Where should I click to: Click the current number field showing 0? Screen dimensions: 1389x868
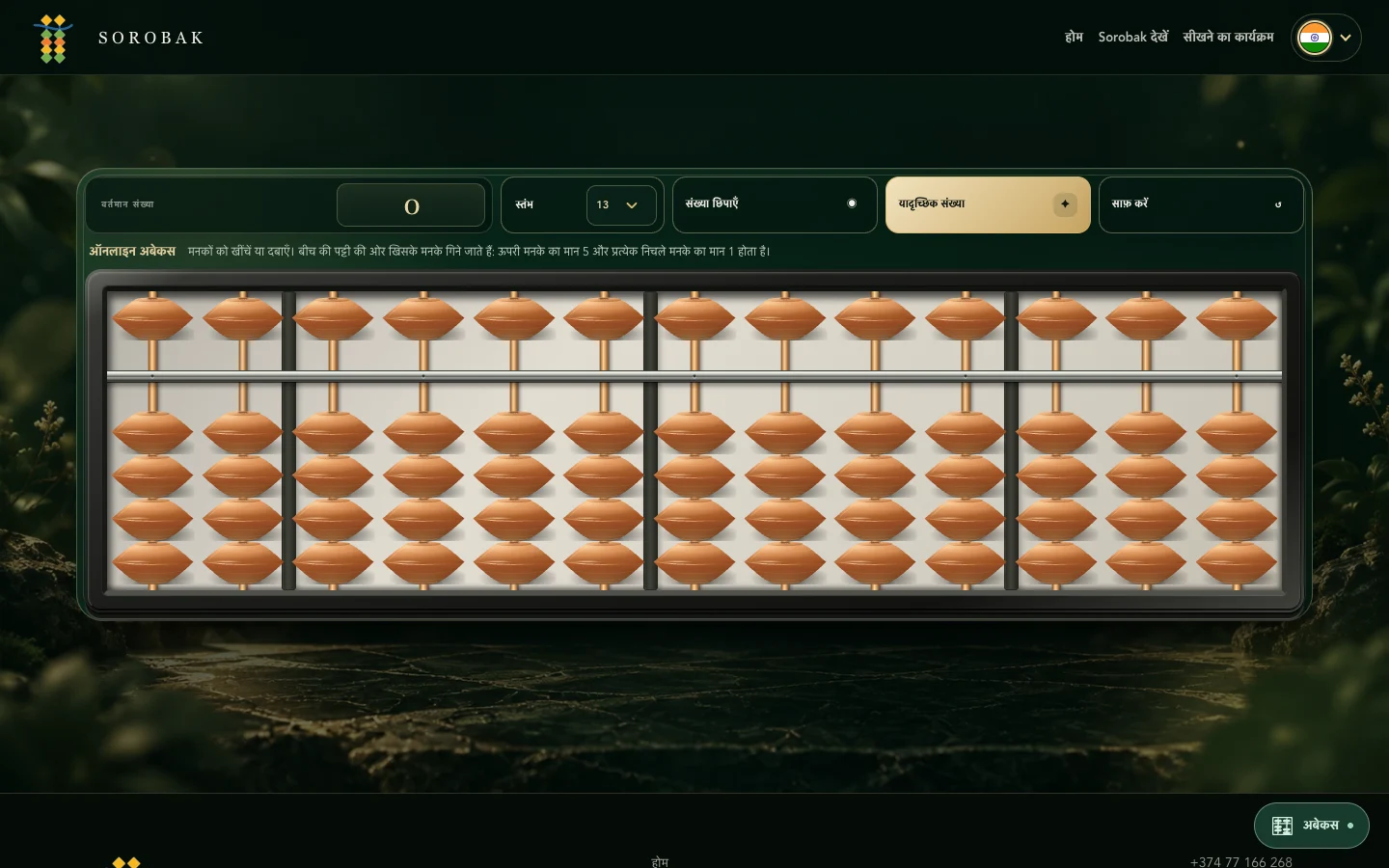pyautogui.click(x=411, y=205)
